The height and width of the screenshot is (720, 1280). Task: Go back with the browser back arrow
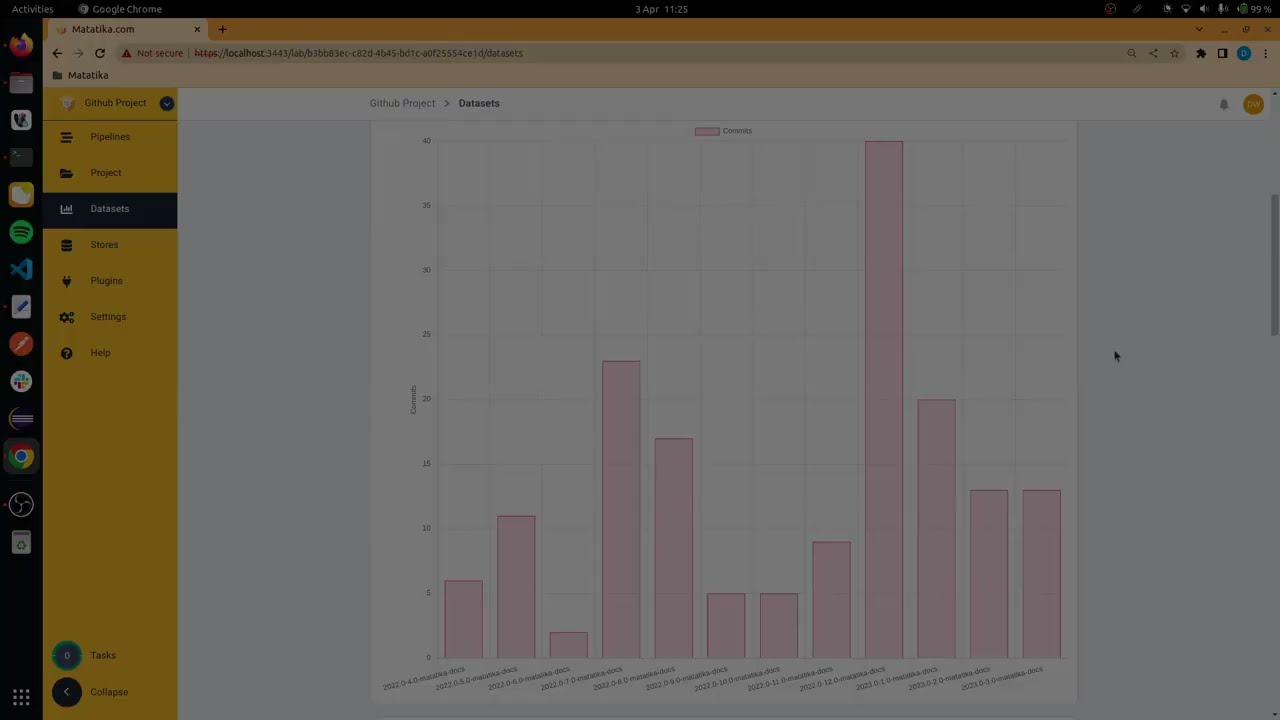coord(57,53)
